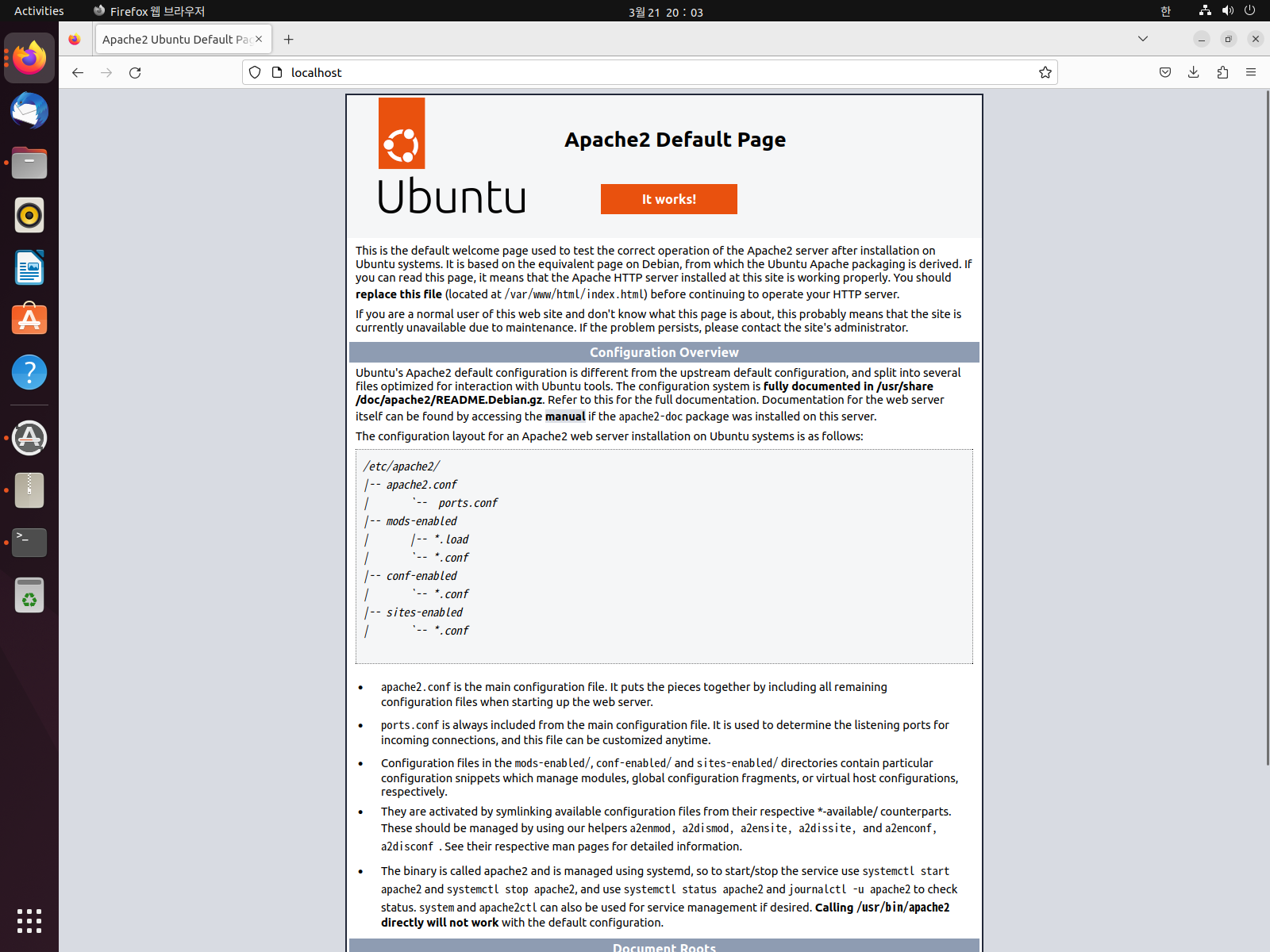Open Files manager from the dock

(29, 163)
